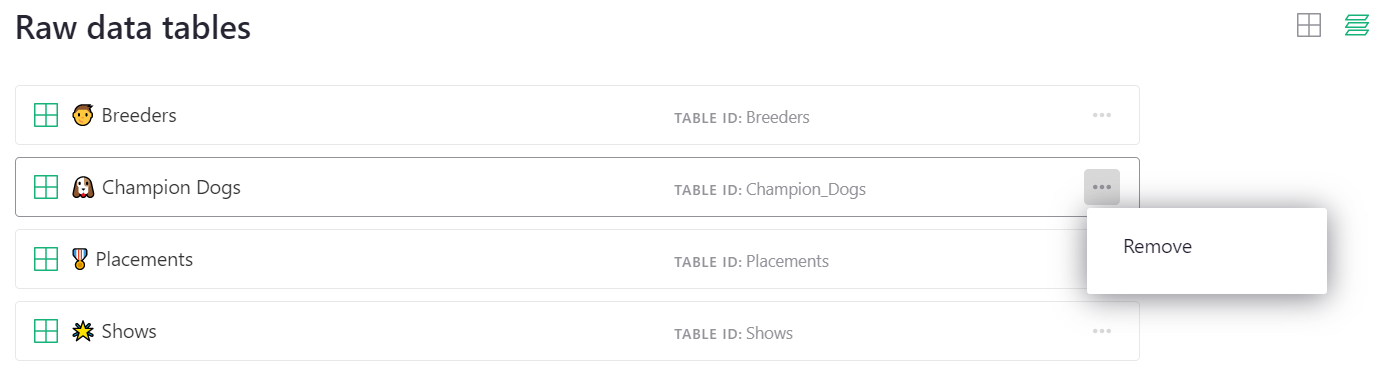Open the Champion Dogs table

pos(171,187)
